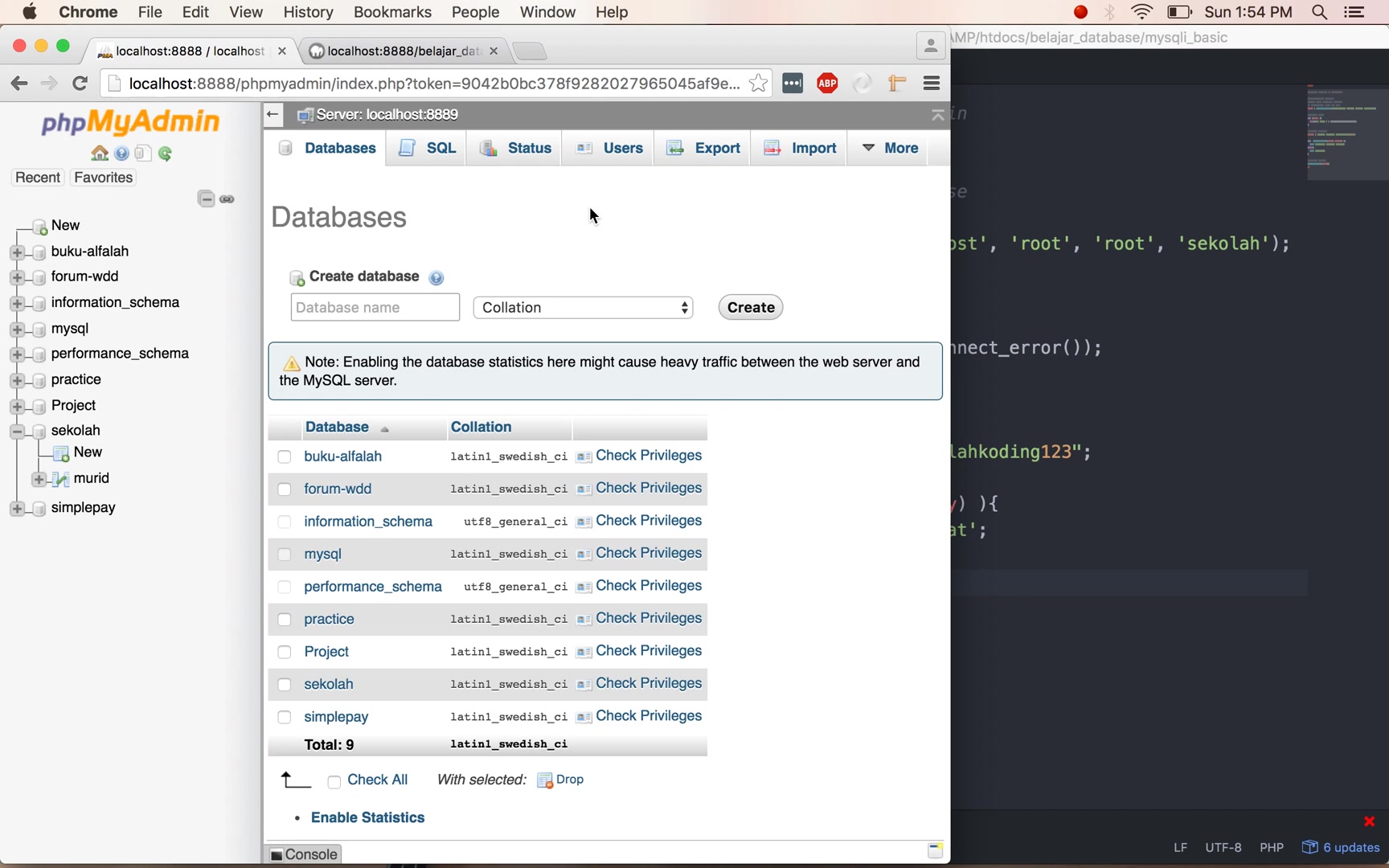Click the link with main panel icon
Screen dimensions: 1389x868
pos(227,199)
